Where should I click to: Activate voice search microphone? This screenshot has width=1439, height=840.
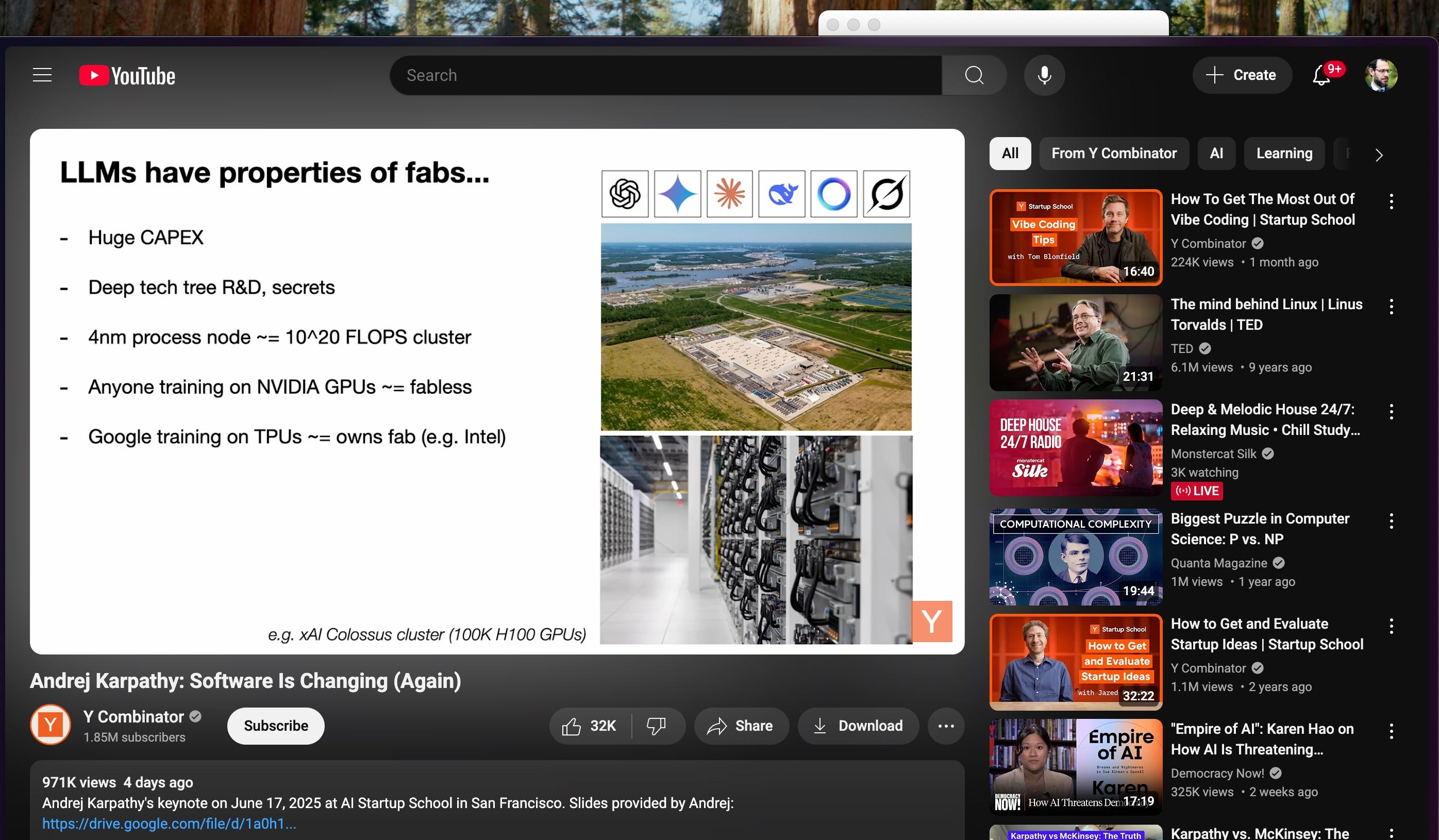click(x=1044, y=75)
